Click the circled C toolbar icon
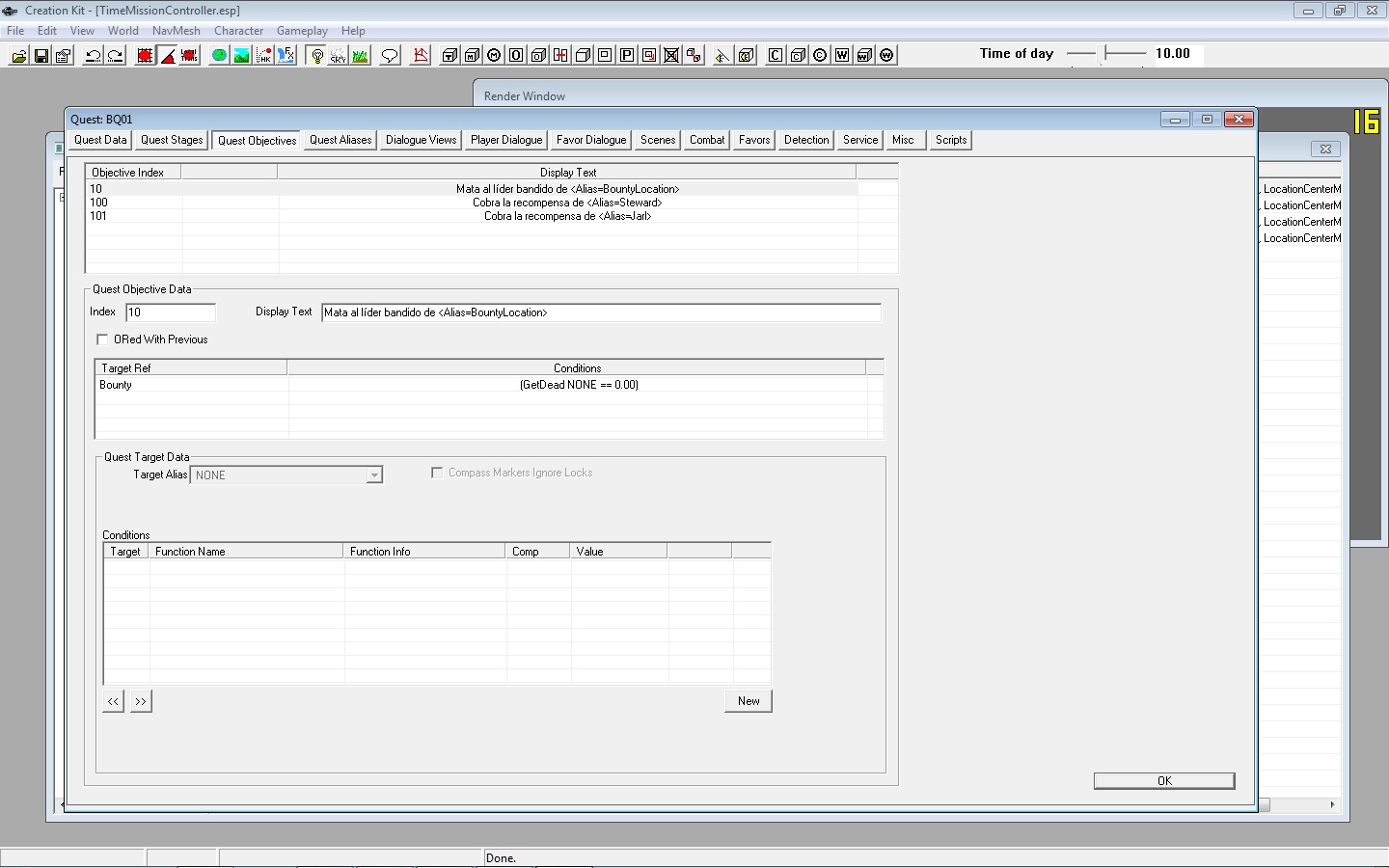The height and width of the screenshot is (868, 1389). tap(820, 55)
